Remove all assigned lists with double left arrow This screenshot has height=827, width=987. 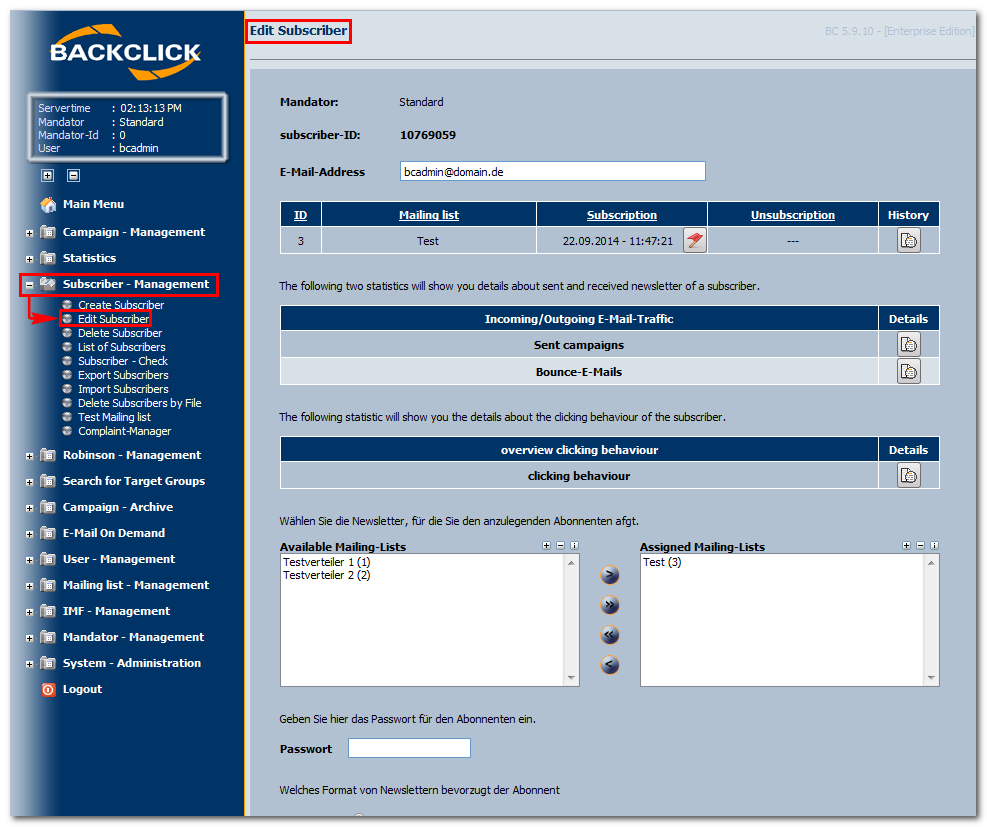click(x=609, y=634)
